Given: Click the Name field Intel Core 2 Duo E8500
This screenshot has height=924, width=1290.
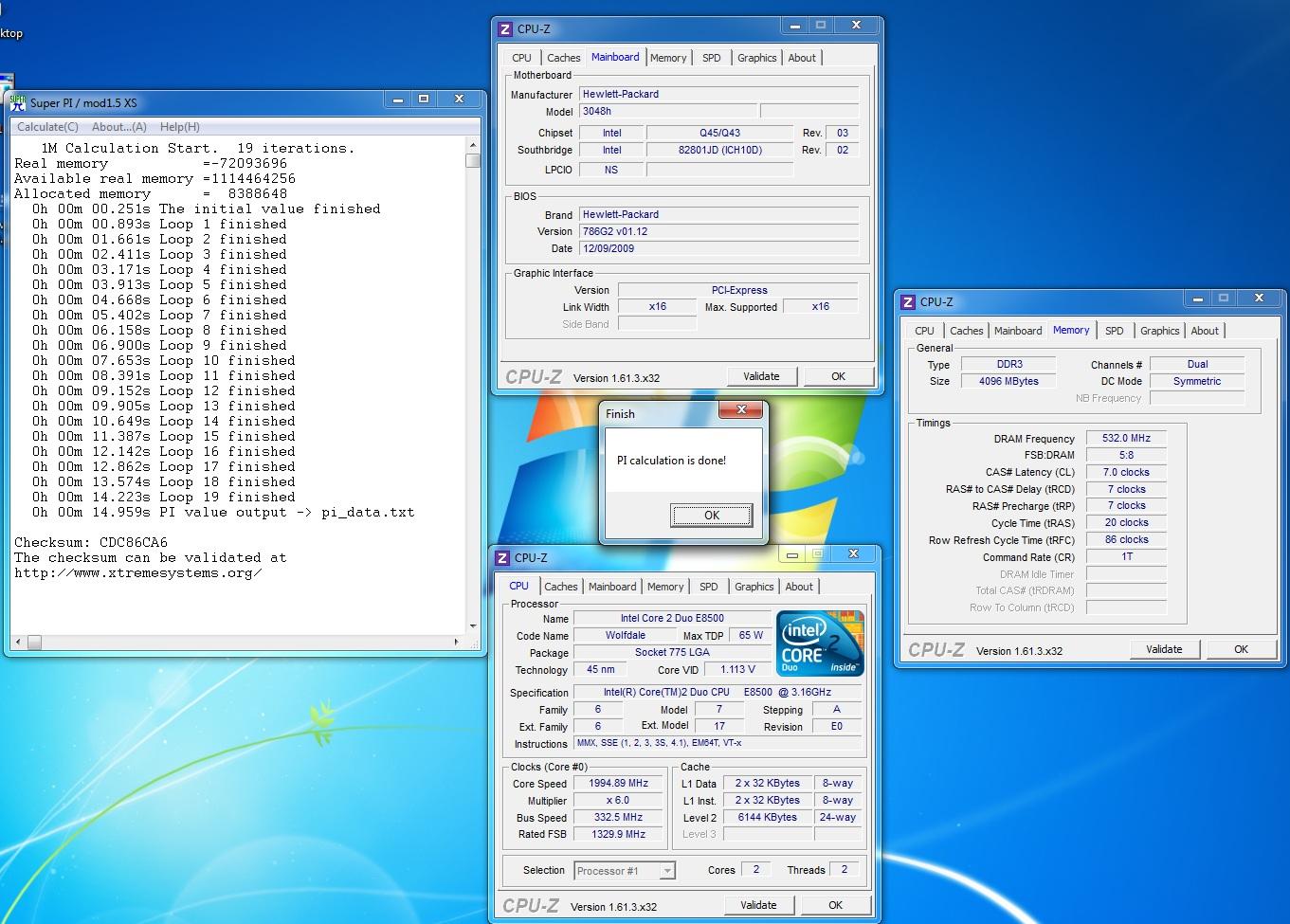Looking at the screenshot, I should click(672, 619).
